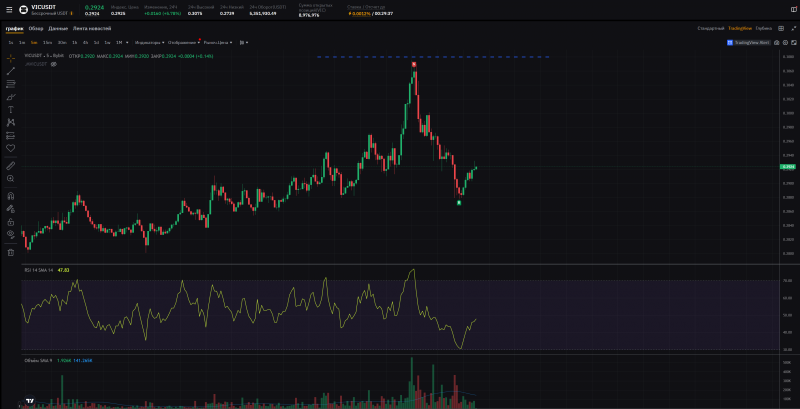Viewport: 800px width, 409px height.
Task: Click the trash remove drawings icon
Action: click(x=10, y=252)
